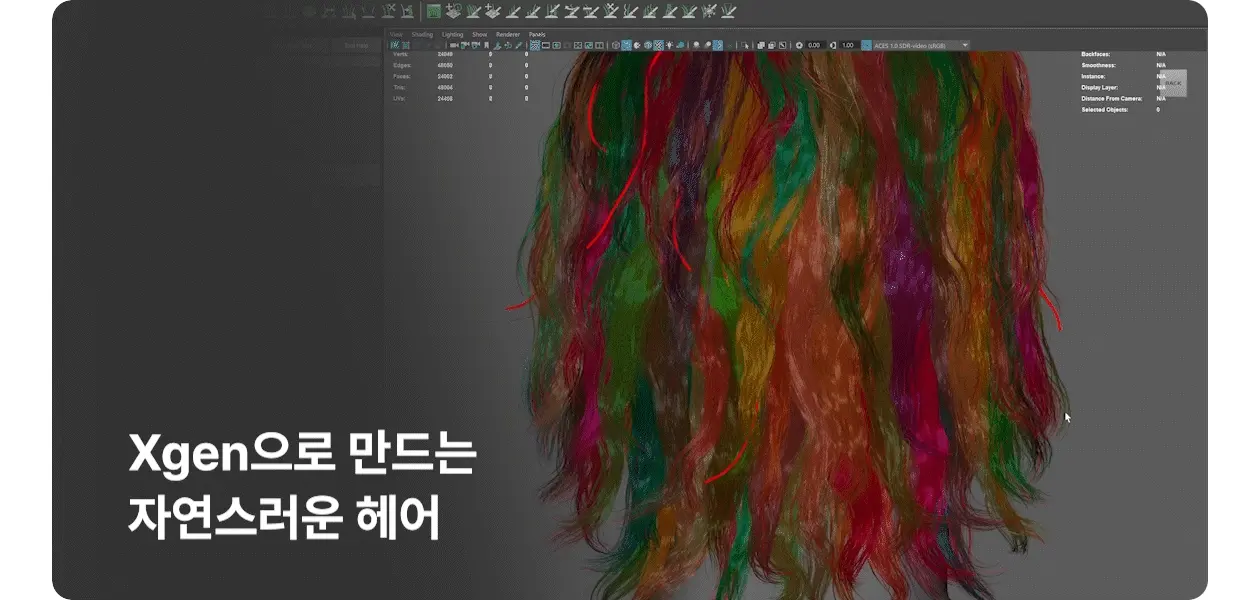The height and width of the screenshot is (600, 1260).
Task: Click the BACK face of the view cube
Action: click(1172, 83)
